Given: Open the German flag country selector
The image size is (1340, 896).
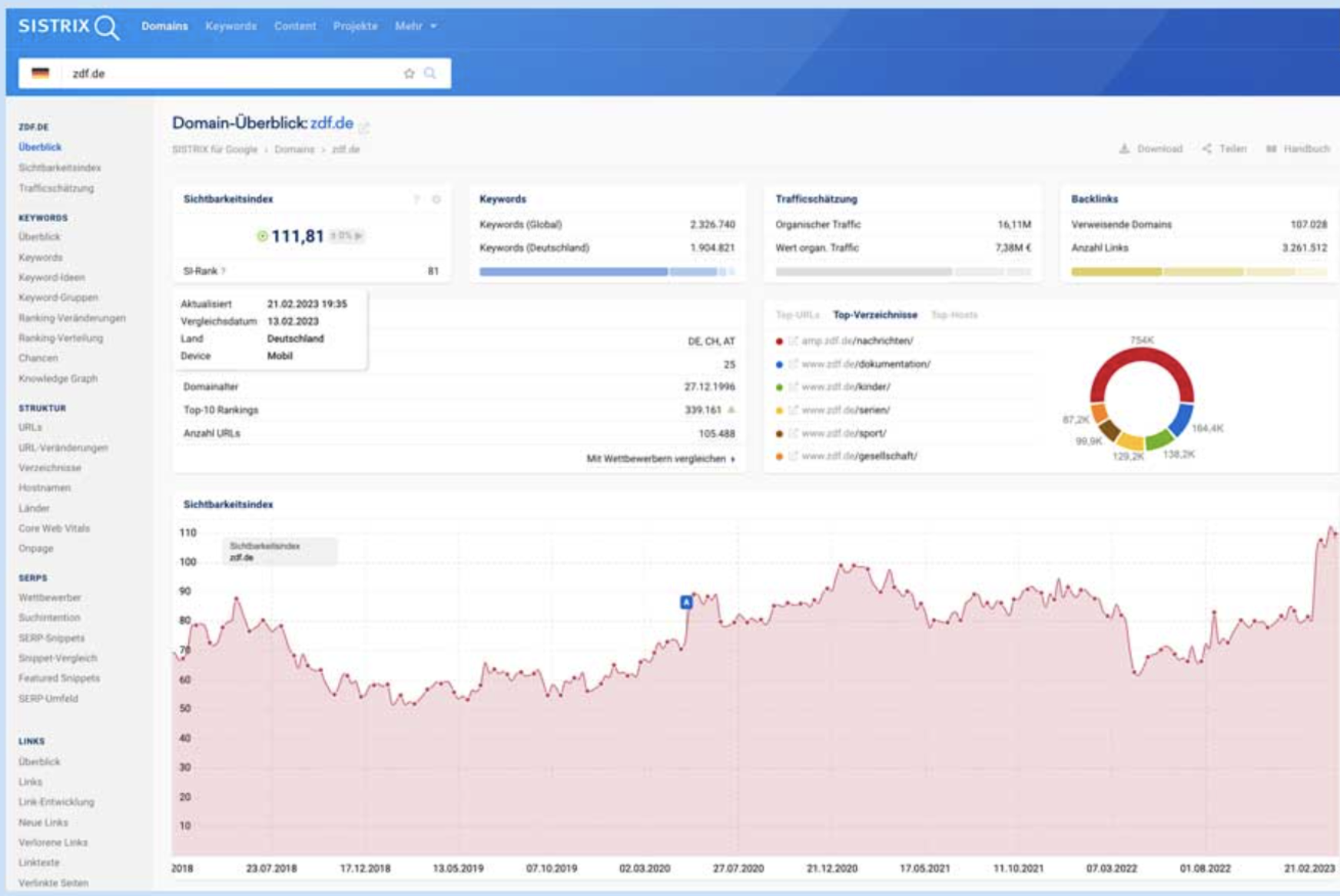Looking at the screenshot, I should click(x=40, y=74).
